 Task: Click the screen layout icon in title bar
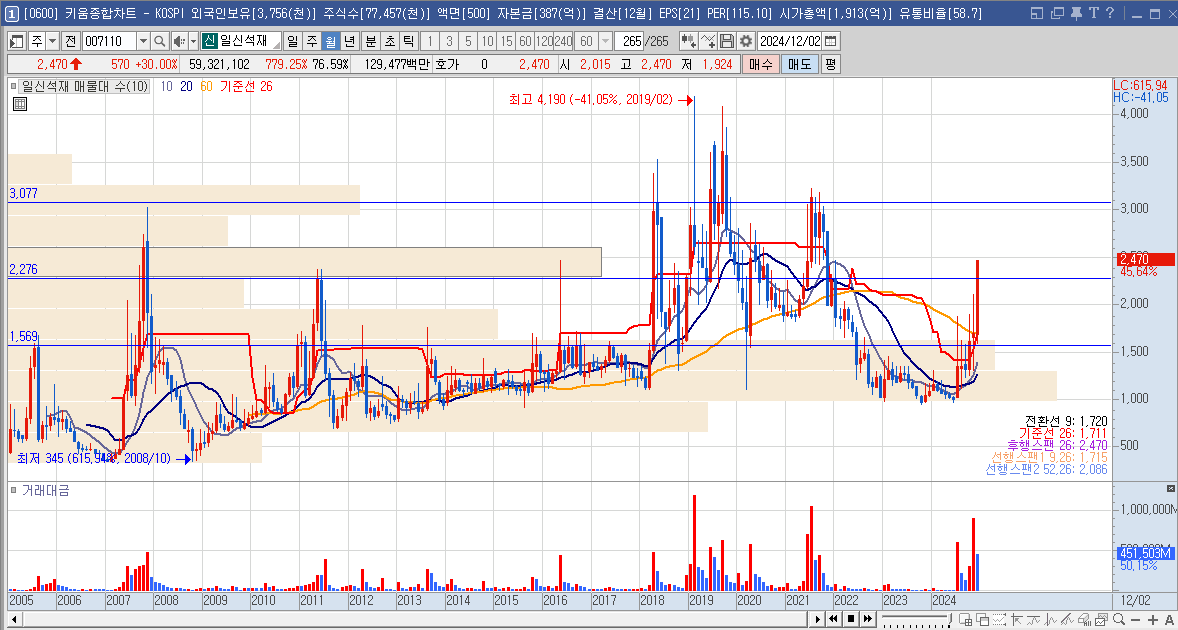click(1038, 13)
